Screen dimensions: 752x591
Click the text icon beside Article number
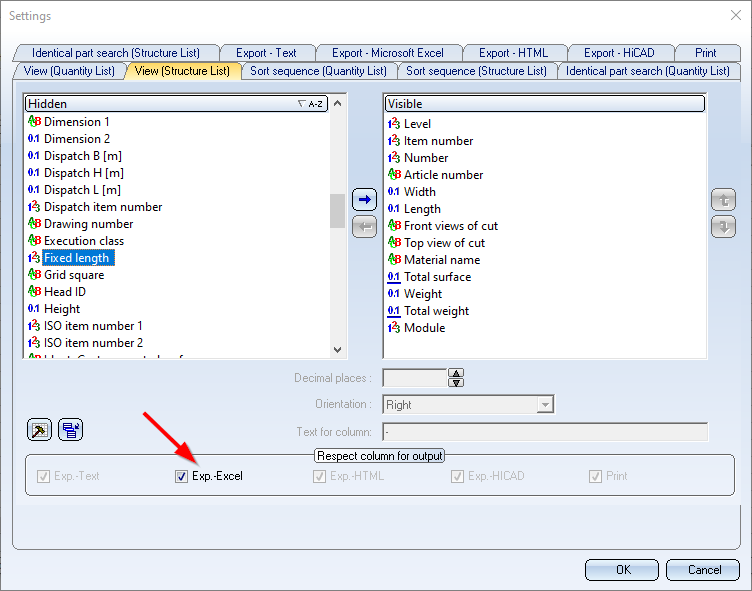click(x=394, y=175)
